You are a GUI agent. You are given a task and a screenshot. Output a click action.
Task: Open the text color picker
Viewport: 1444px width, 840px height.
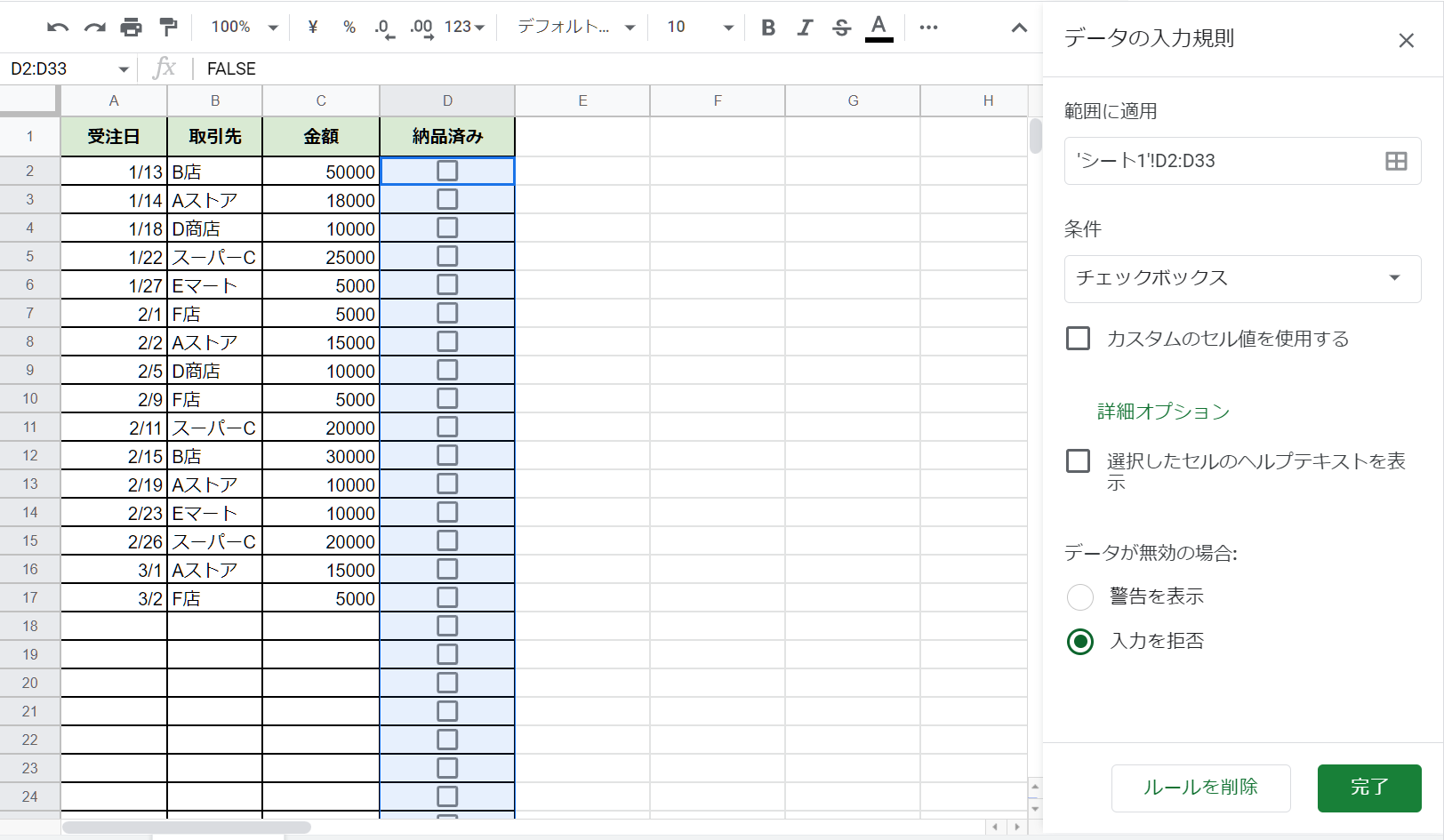(x=878, y=28)
